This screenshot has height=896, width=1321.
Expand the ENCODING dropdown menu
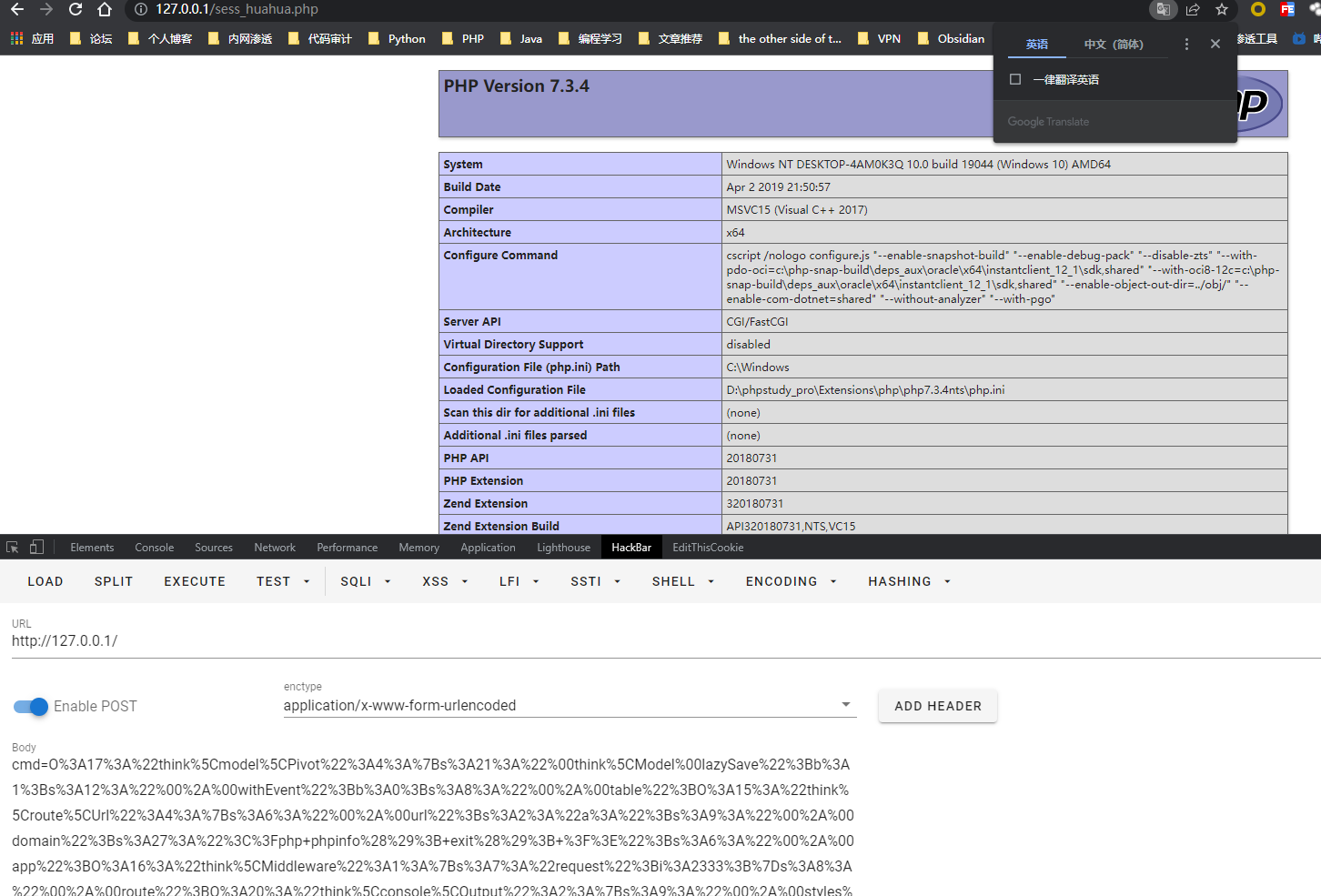(792, 581)
